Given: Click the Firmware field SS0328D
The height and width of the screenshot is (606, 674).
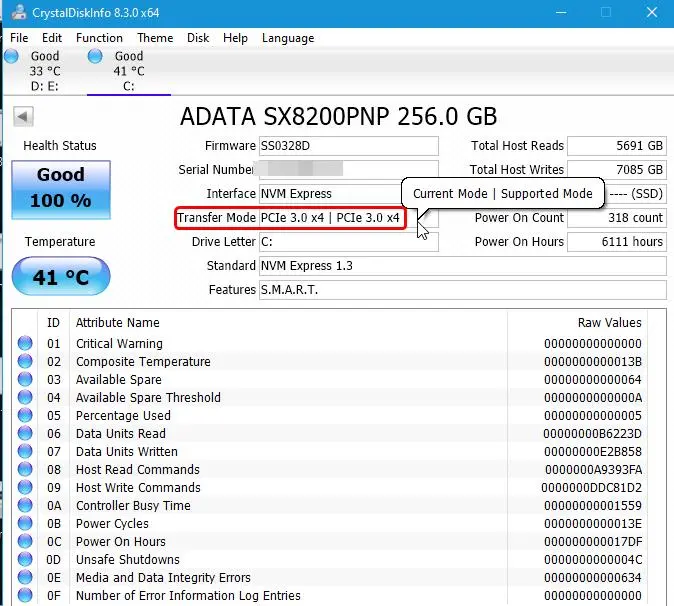Looking at the screenshot, I should point(349,146).
